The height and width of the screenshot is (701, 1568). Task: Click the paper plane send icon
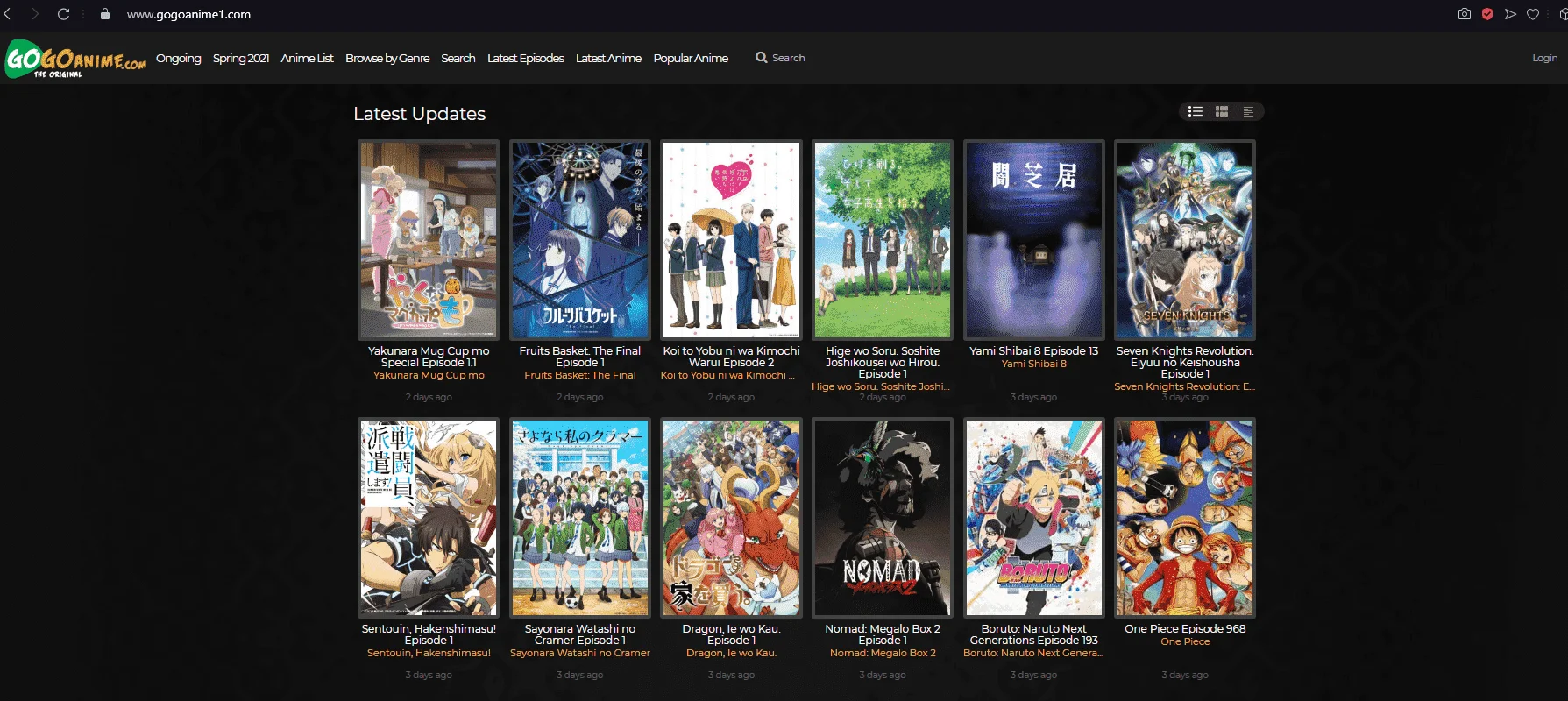click(1510, 14)
